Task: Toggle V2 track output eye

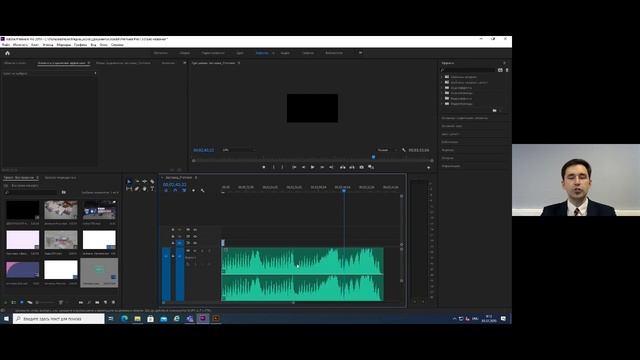Action: pyautogui.click(x=195, y=236)
